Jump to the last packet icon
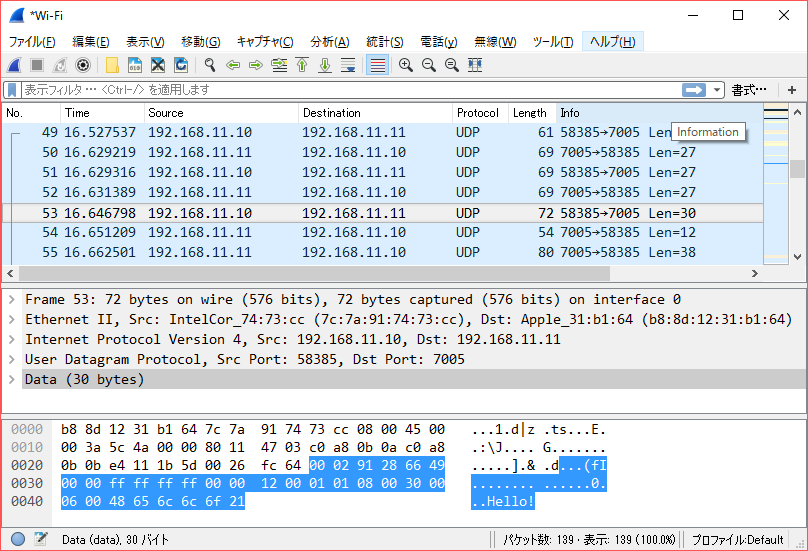Viewport: 808px width, 551px height. pos(325,65)
